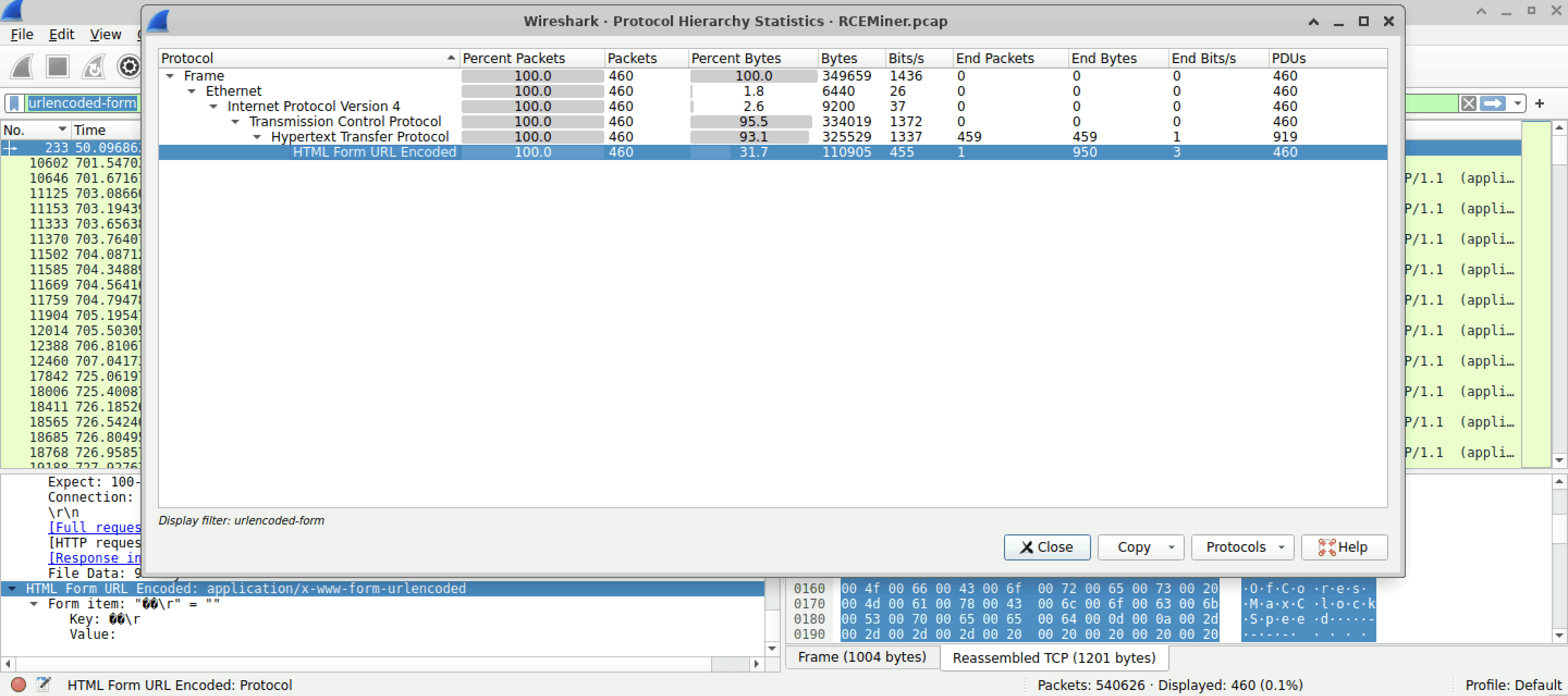Image resolution: width=1568 pixels, height=696 pixels.
Task: Follow the Full request link in packet details
Action: [94, 527]
